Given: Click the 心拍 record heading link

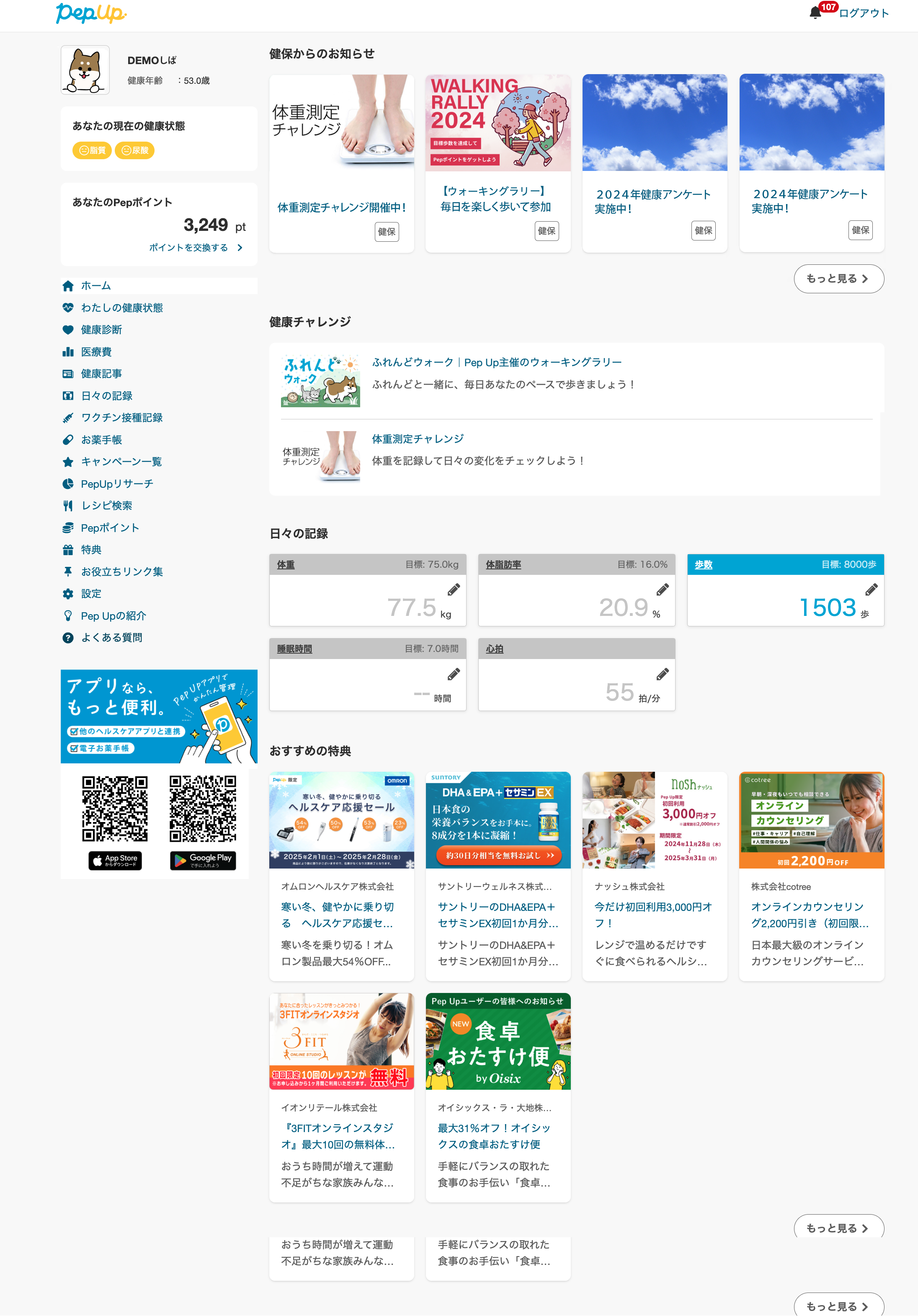Looking at the screenshot, I should click(x=495, y=649).
